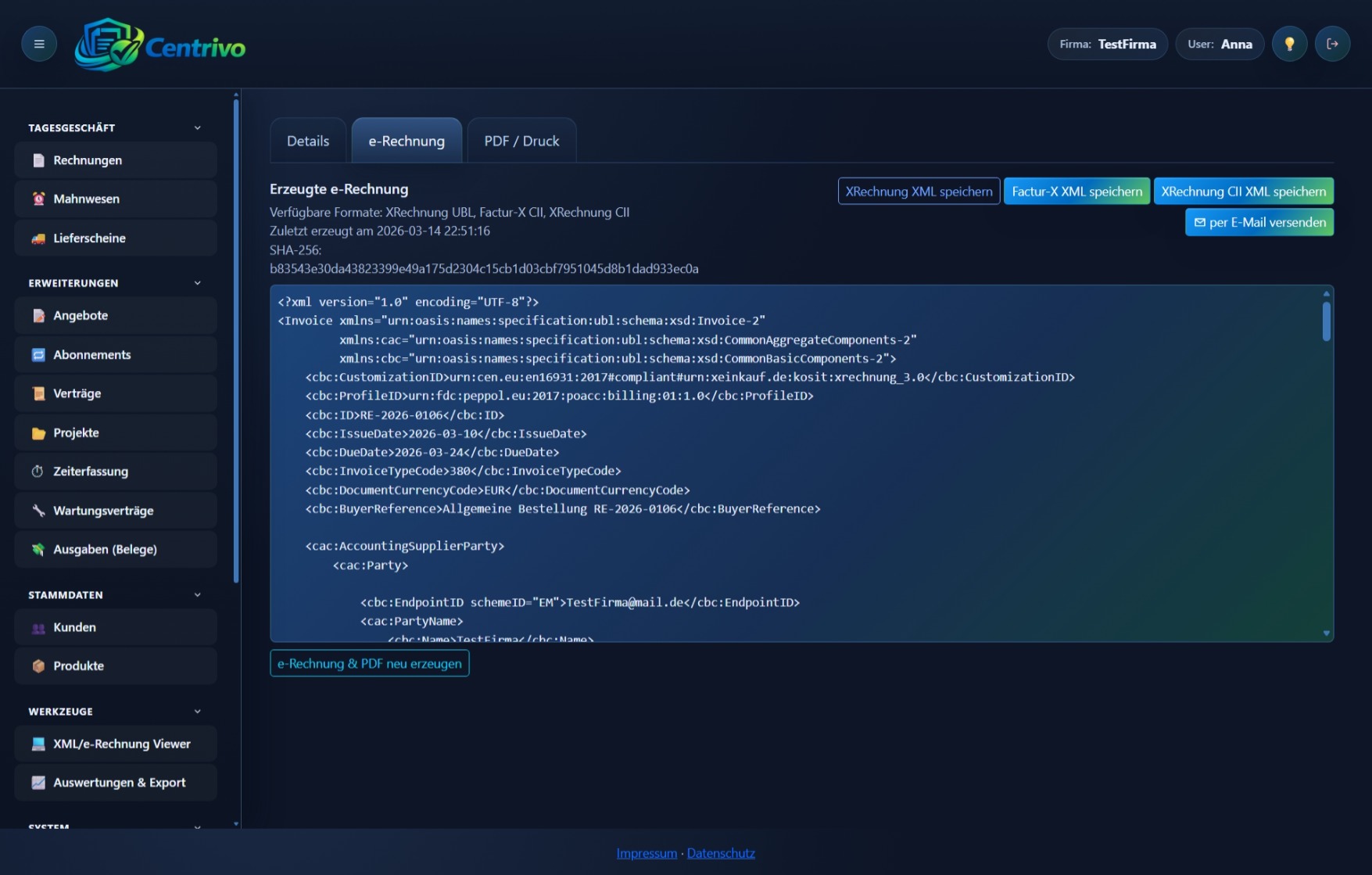Click the XML code viewer scrollbar

point(1326,321)
